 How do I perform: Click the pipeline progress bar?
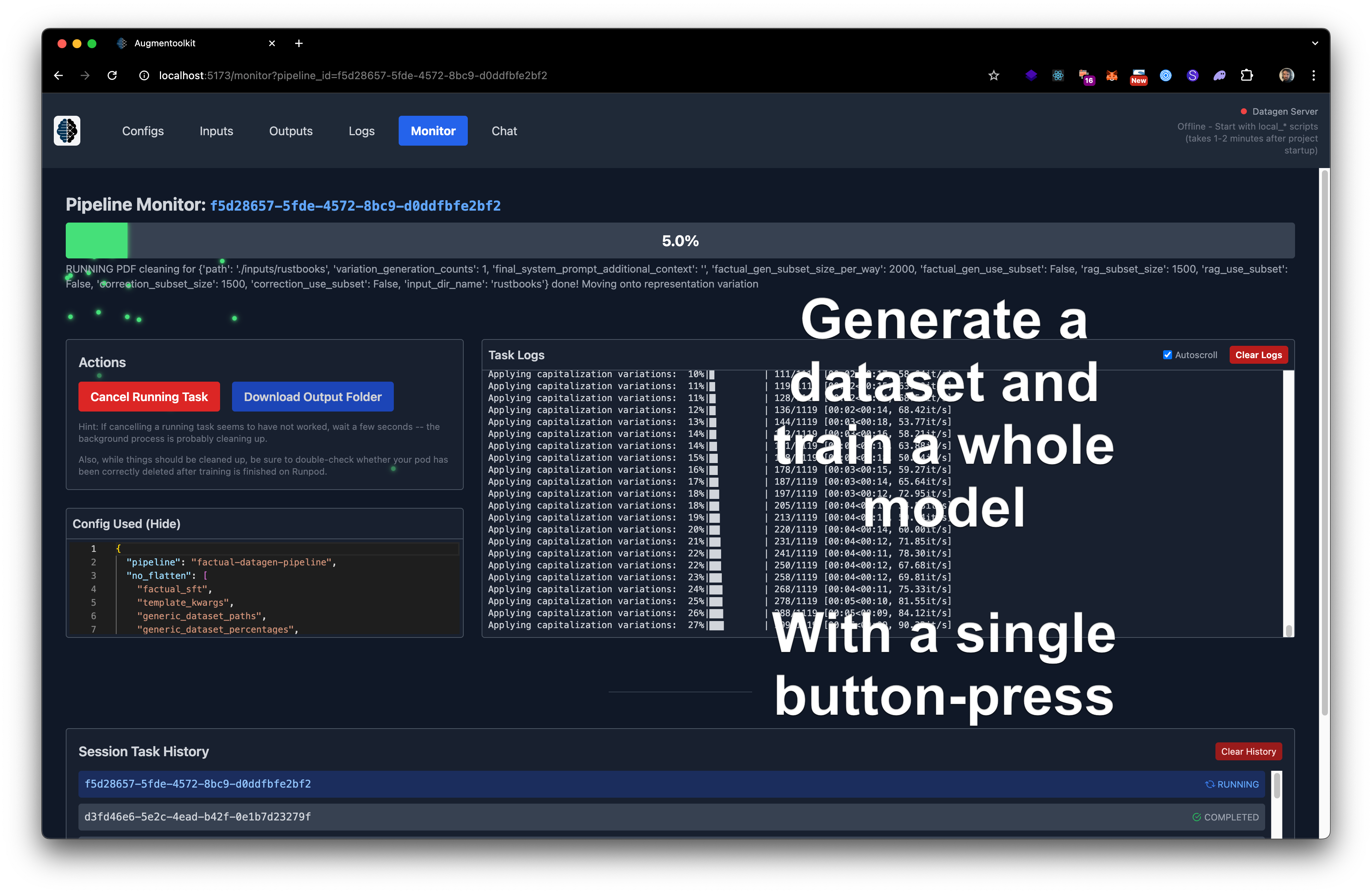[x=680, y=240]
